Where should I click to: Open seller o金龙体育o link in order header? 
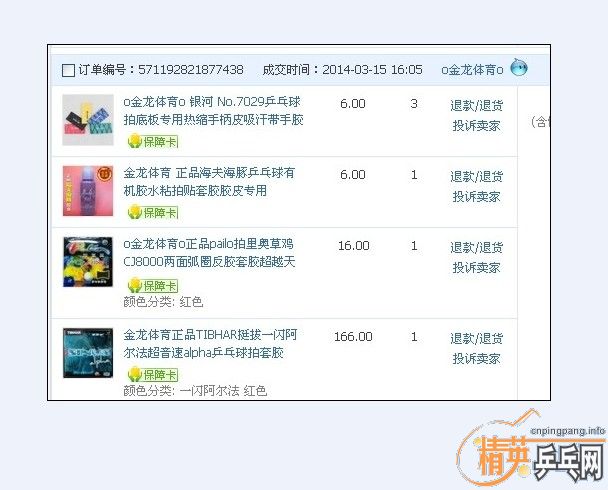click(471, 70)
